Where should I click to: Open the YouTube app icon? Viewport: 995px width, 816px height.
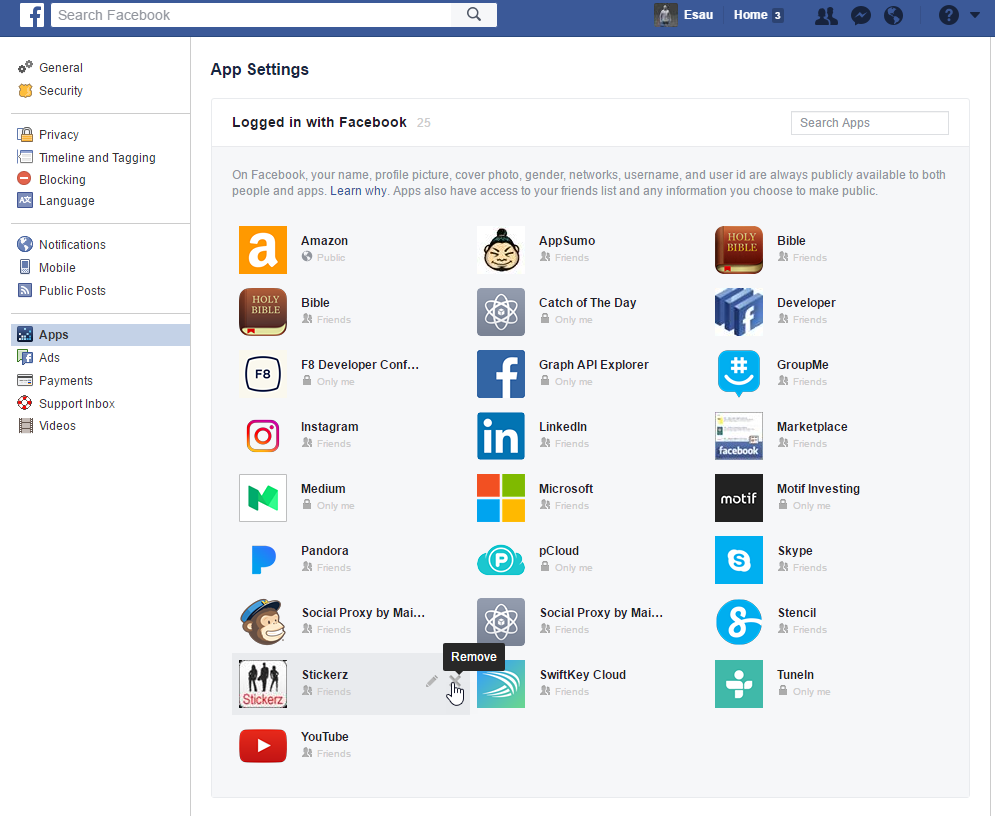click(262, 746)
